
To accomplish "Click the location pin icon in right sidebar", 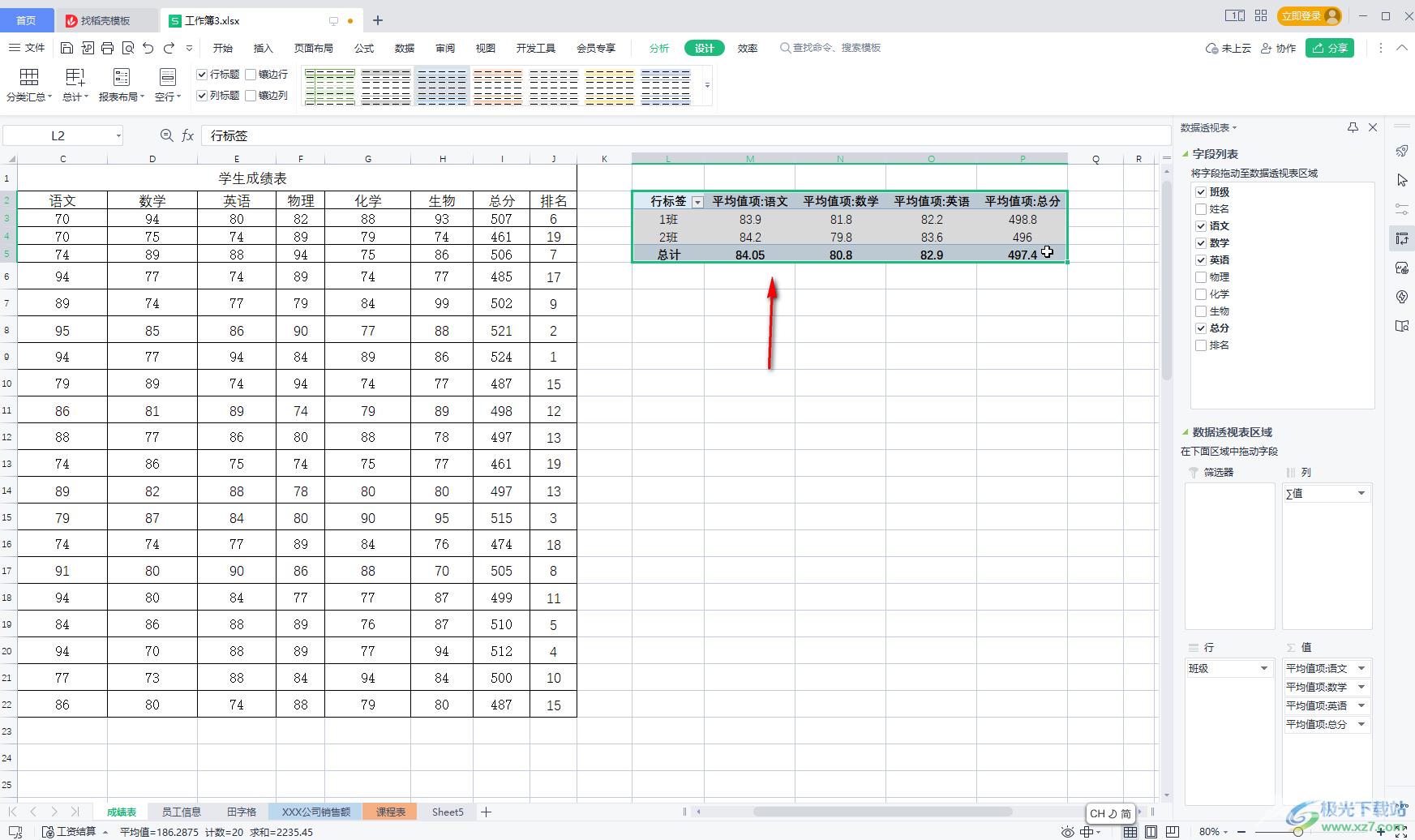I will click(1402, 297).
